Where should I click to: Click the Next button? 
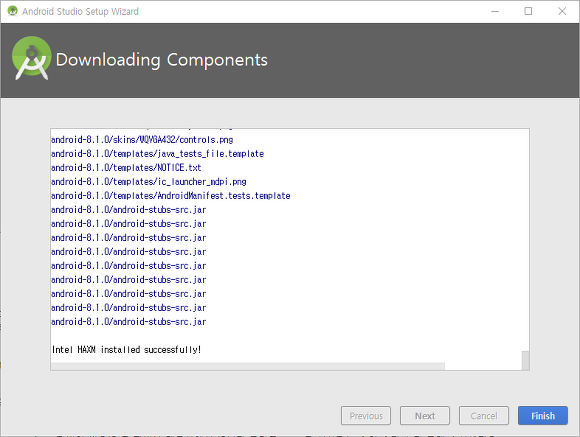[x=425, y=416]
